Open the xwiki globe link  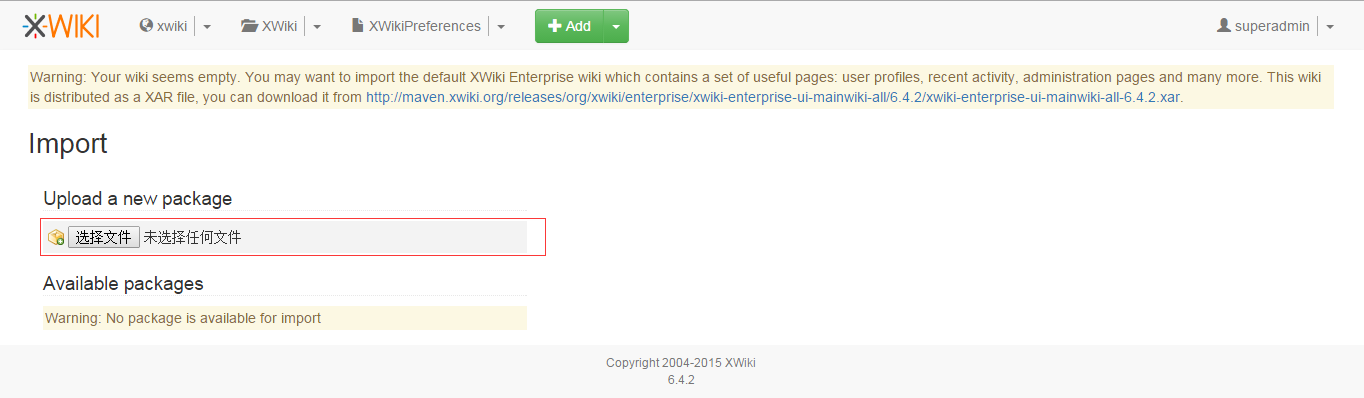point(163,26)
